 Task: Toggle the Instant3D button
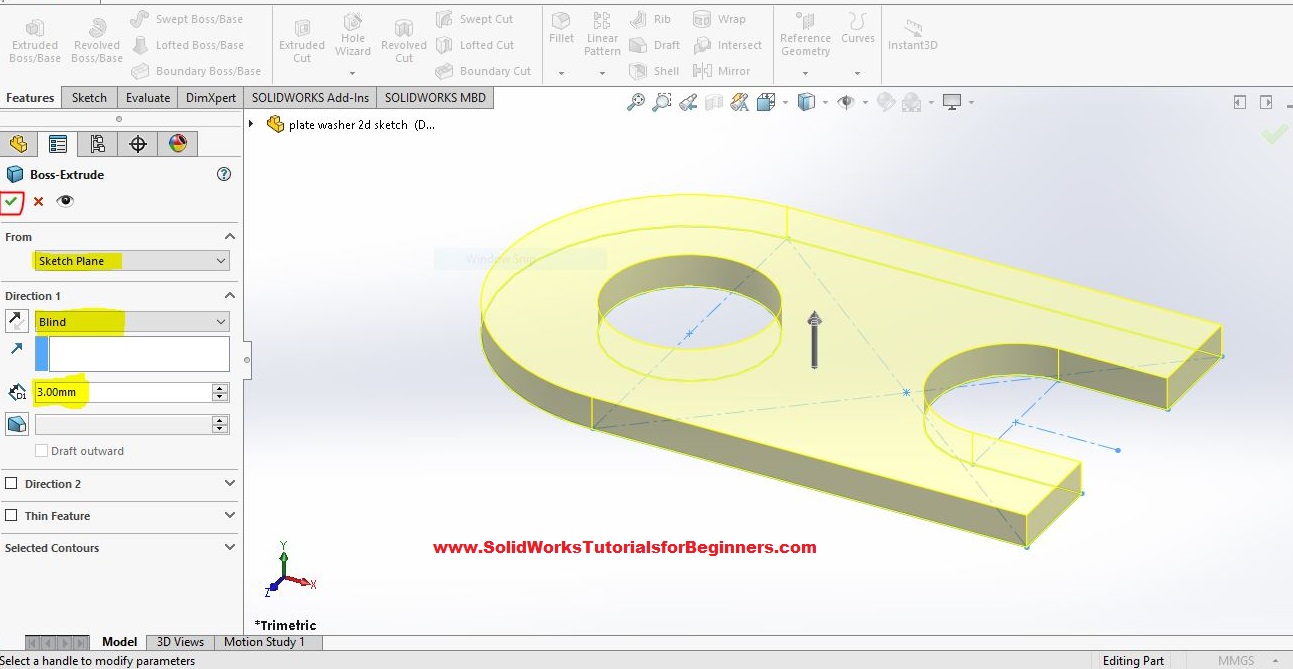click(x=911, y=34)
